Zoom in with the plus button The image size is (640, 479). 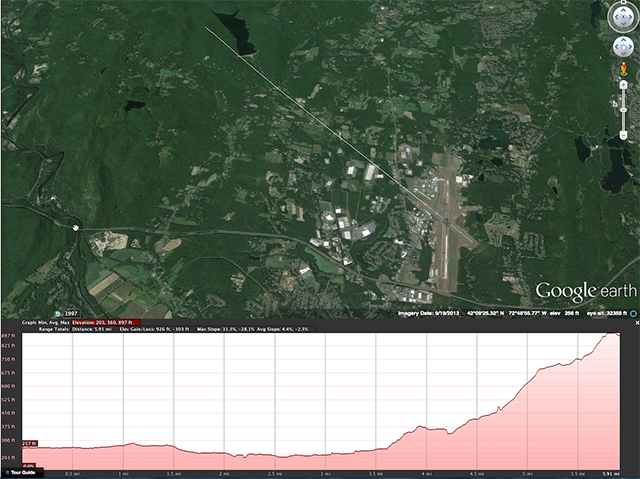(x=623, y=84)
